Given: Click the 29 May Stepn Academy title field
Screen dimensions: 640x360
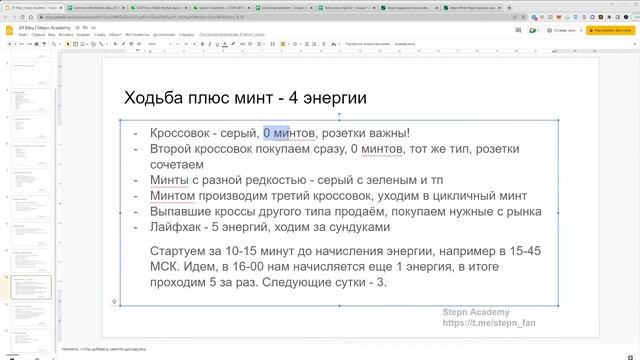Looking at the screenshot, I should point(44,28).
